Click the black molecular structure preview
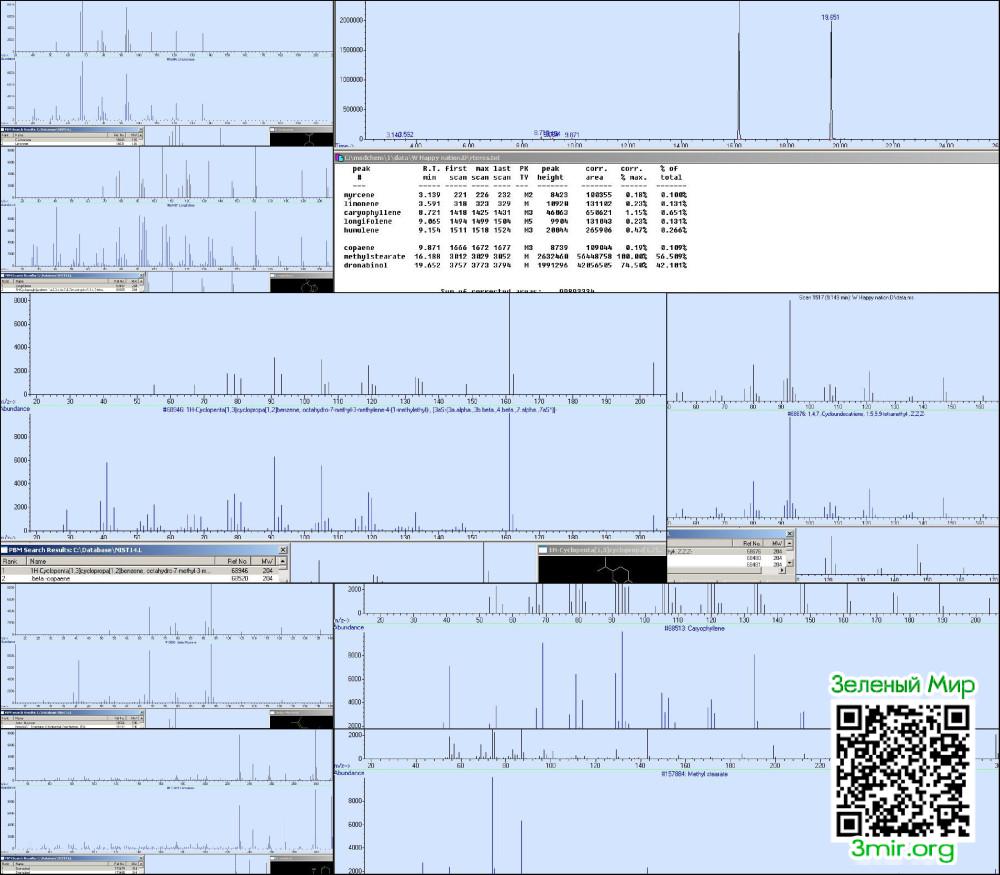The image size is (1000, 875). click(602, 570)
